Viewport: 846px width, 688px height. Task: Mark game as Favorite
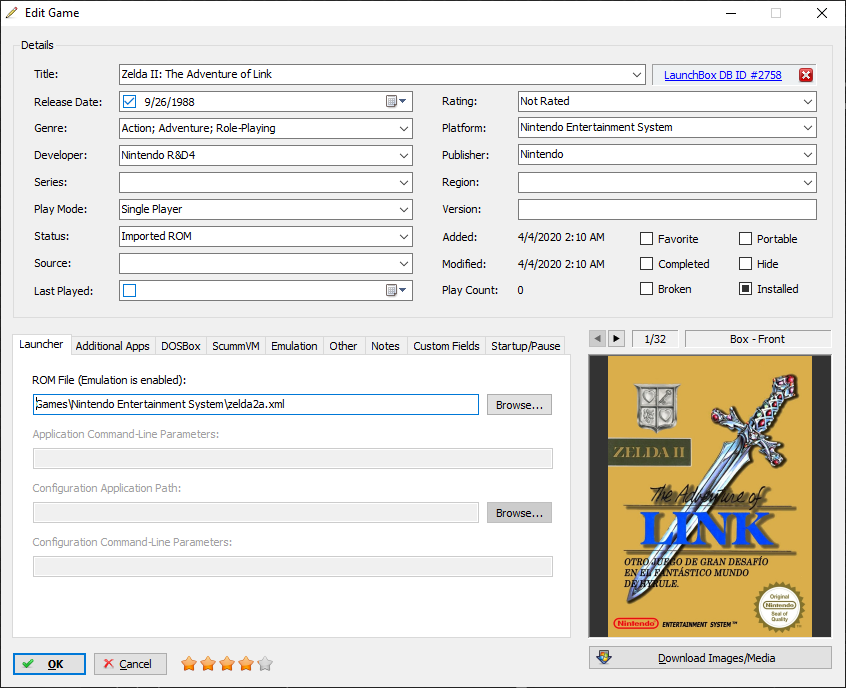646,239
